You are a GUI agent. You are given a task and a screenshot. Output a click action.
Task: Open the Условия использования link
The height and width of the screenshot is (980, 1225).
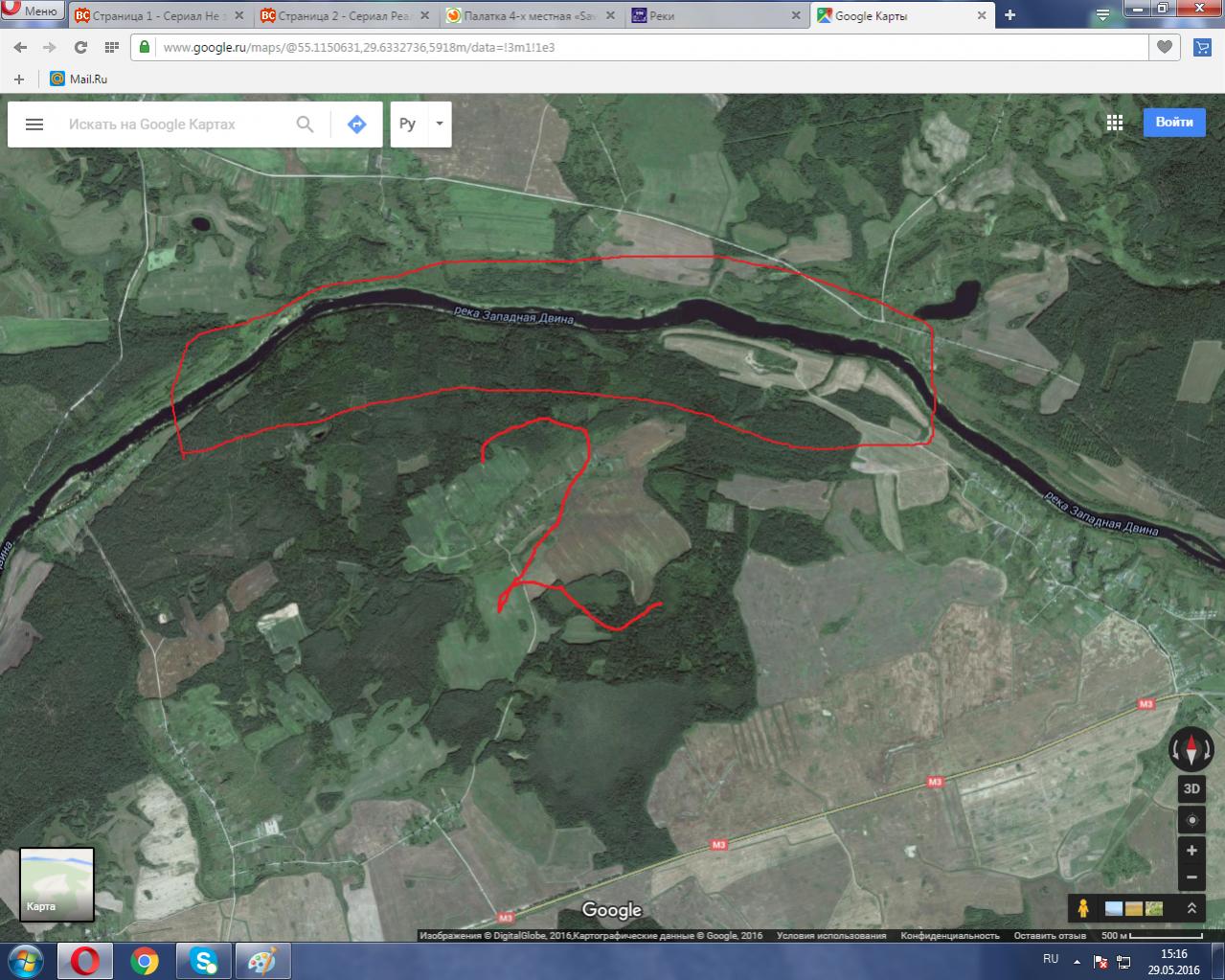830,936
